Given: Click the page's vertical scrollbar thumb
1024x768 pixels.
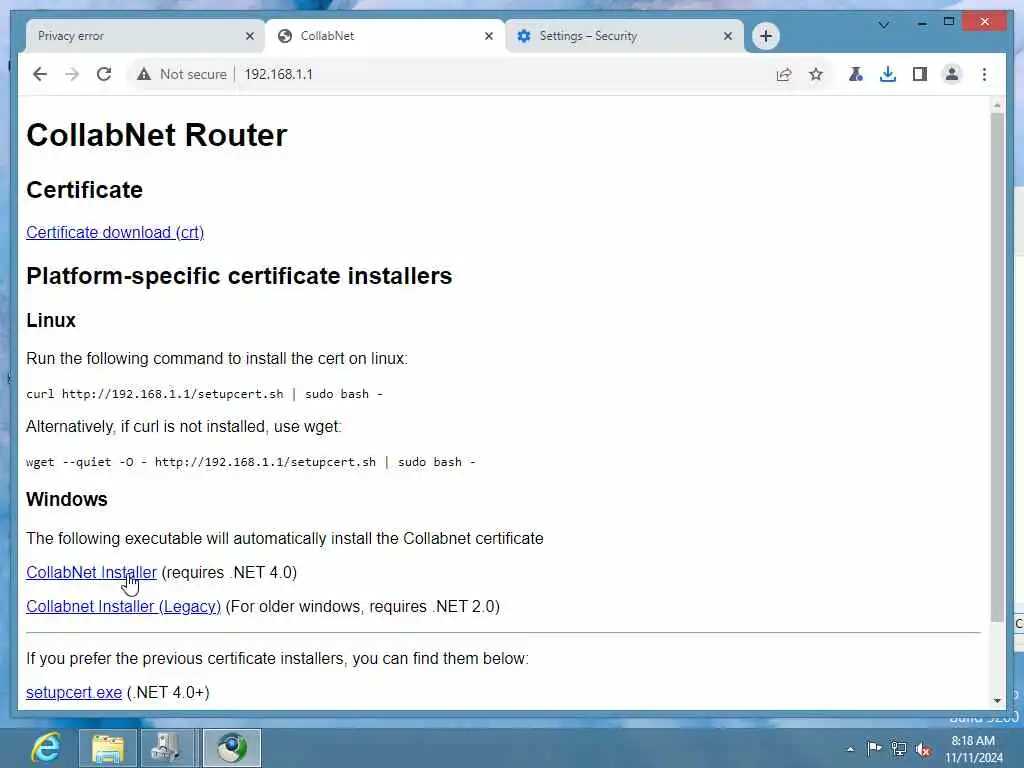Looking at the screenshot, I should (997, 367).
